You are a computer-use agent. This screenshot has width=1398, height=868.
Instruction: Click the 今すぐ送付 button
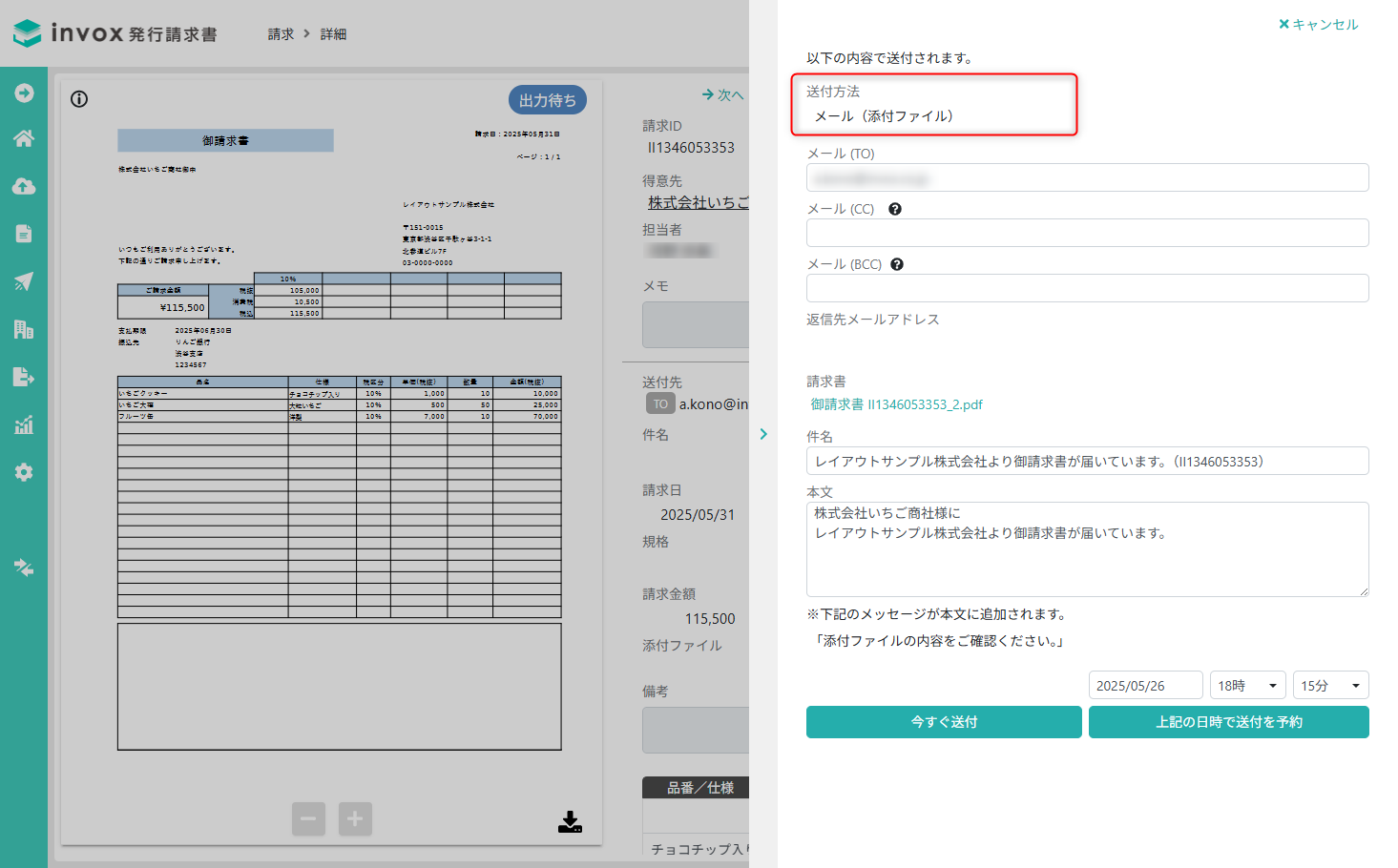click(x=944, y=722)
